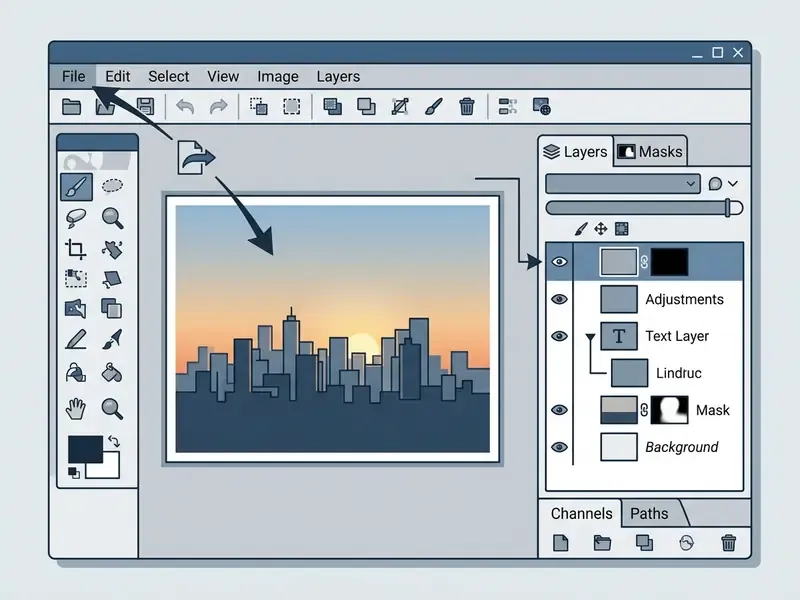This screenshot has height=600, width=800.
Task: Open the View menu
Action: (x=223, y=77)
